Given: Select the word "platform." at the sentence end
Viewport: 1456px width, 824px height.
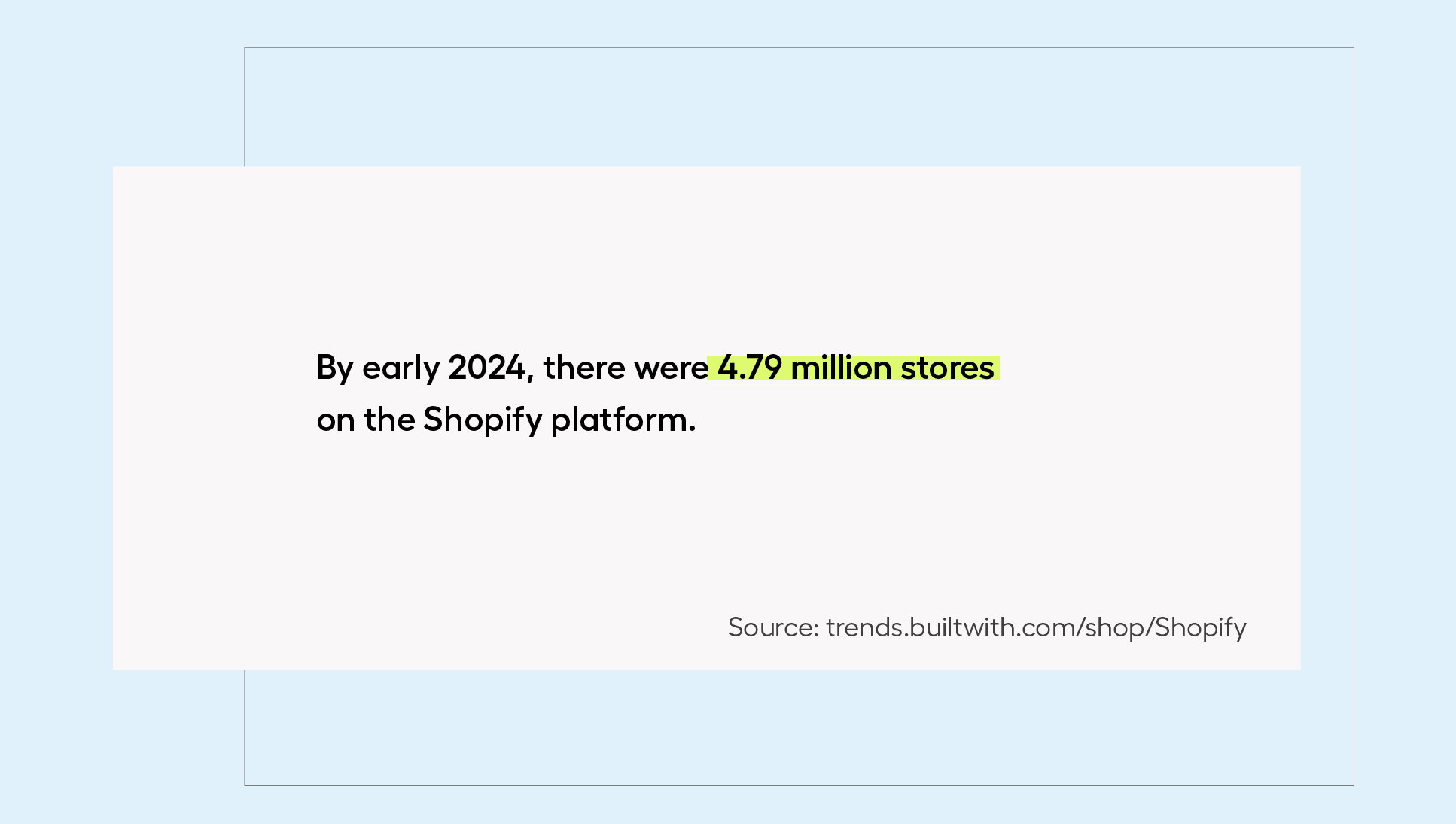Looking at the screenshot, I should [623, 420].
